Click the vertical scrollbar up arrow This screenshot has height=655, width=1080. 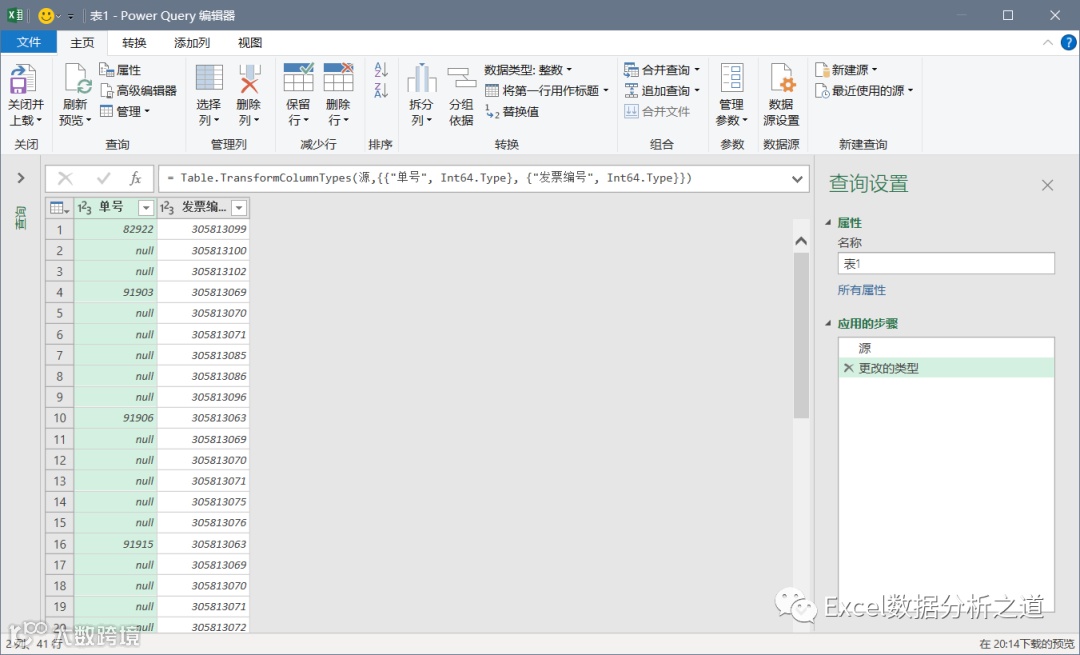point(800,241)
